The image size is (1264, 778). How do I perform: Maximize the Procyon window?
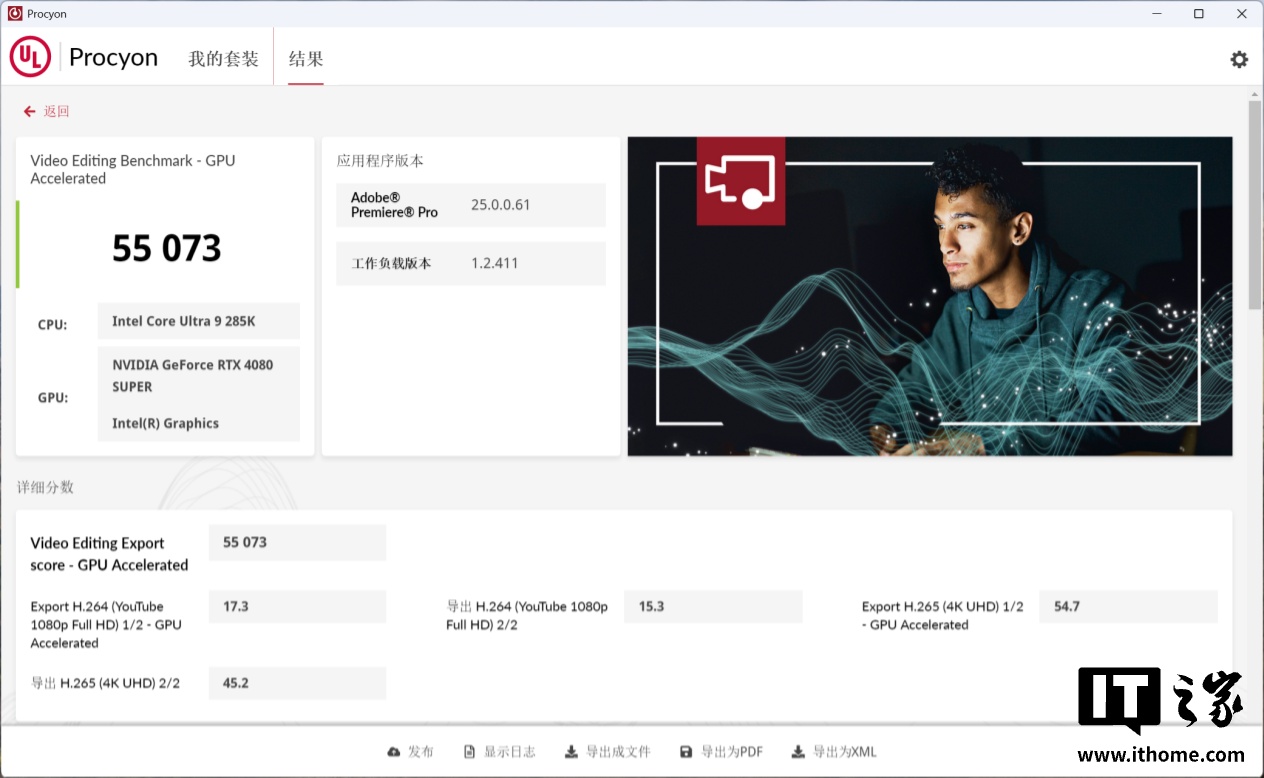1198,14
